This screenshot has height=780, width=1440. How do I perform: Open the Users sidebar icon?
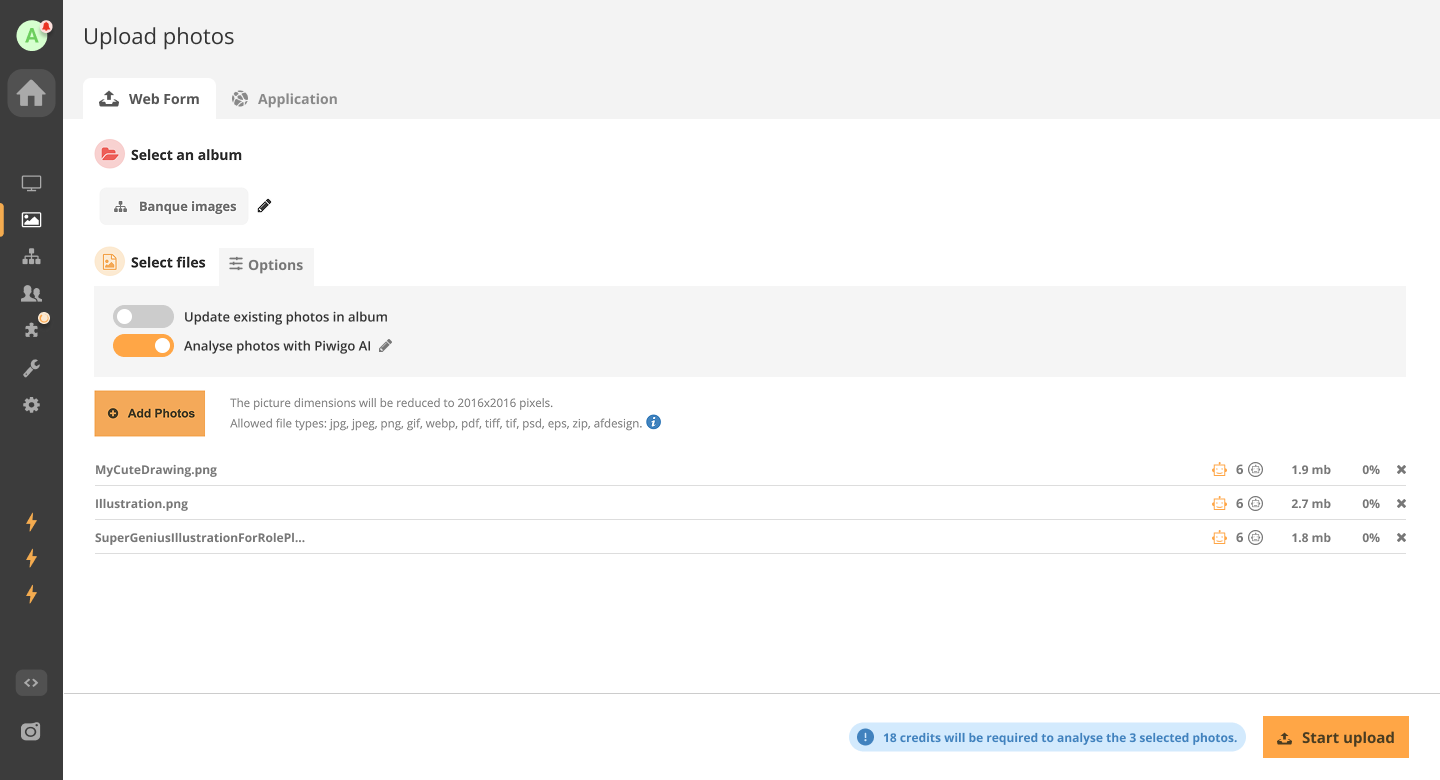tap(31, 293)
